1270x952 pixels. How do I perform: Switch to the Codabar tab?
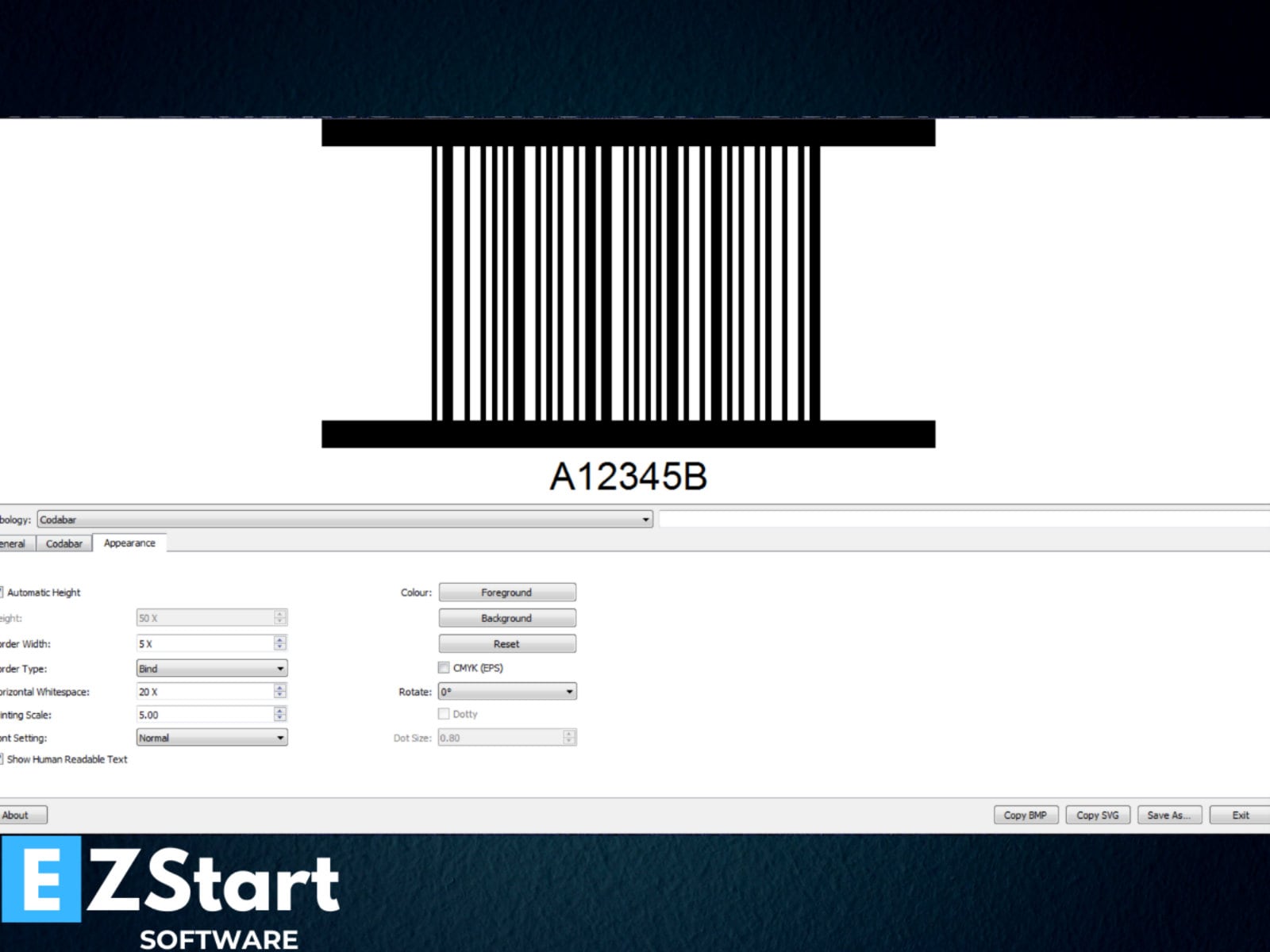point(63,543)
